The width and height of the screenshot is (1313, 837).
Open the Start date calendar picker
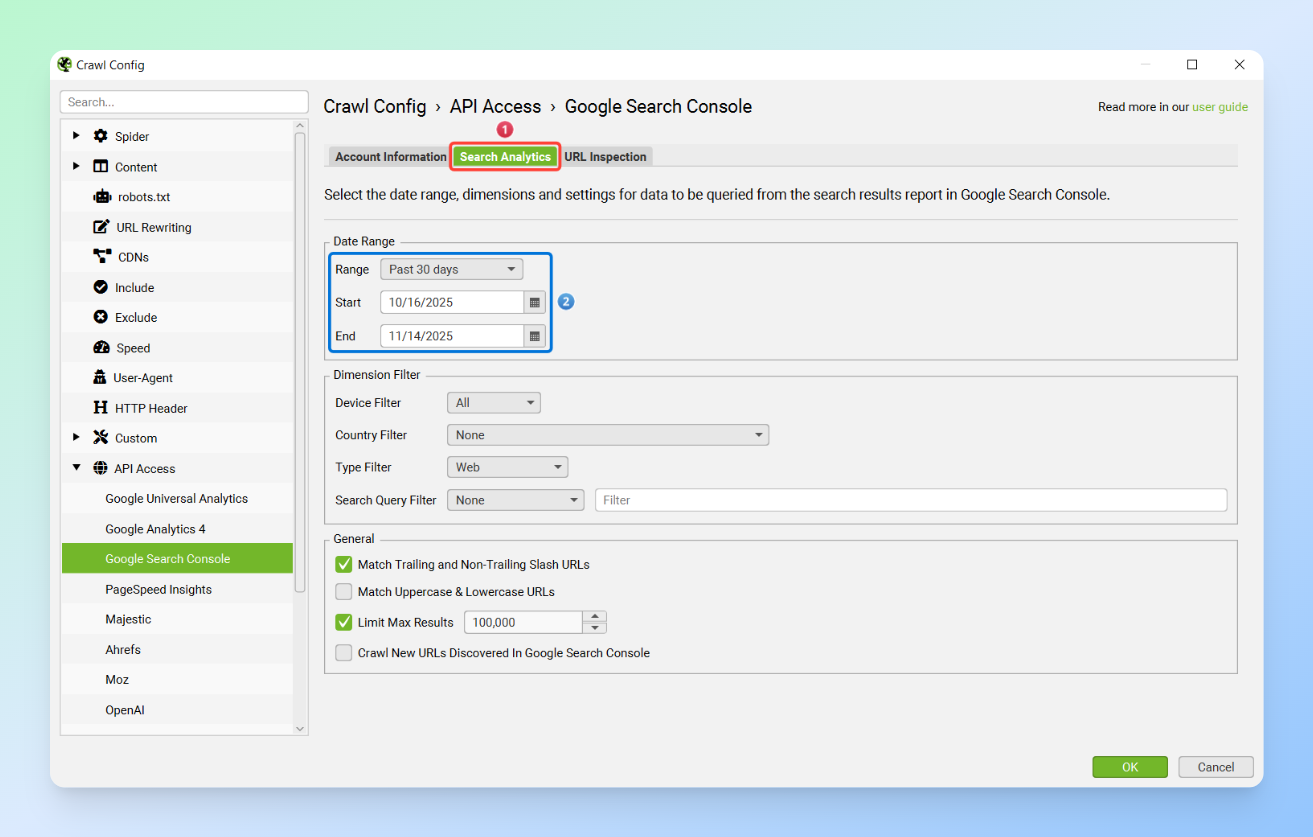535,302
